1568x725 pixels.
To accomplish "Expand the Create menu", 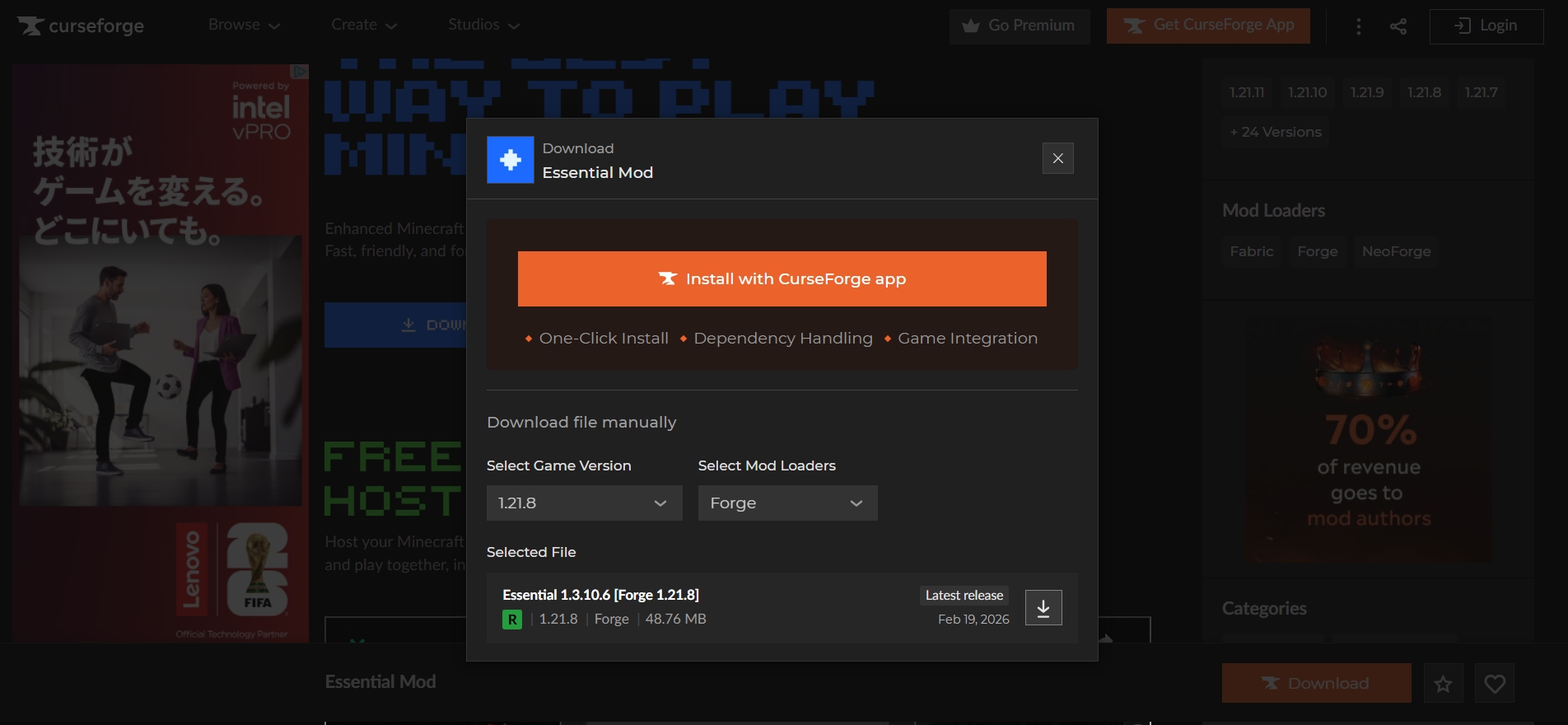I will click(x=364, y=26).
